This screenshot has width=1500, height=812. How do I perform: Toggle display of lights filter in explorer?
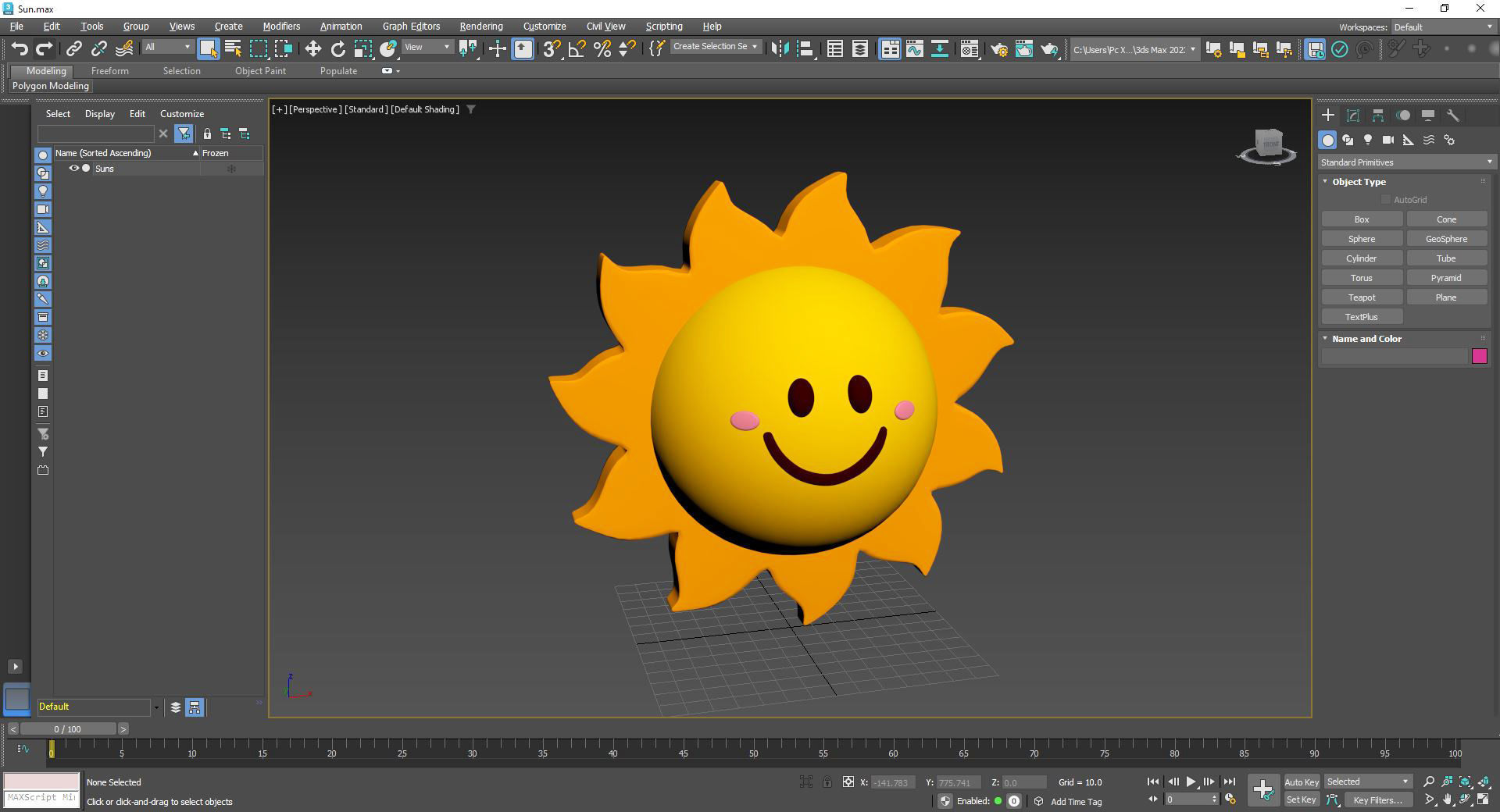coord(43,191)
